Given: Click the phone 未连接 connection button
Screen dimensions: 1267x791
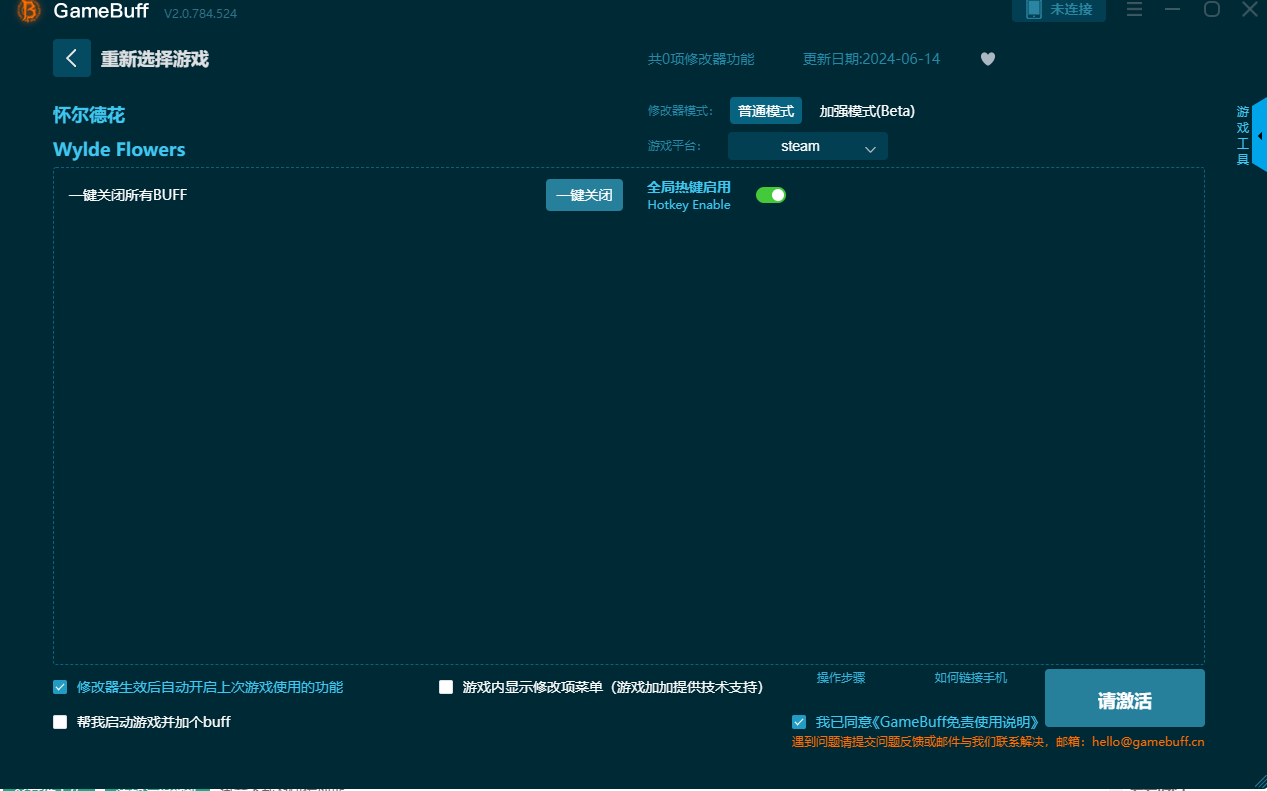Looking at the screenshot, I should tap(1059, 10).
